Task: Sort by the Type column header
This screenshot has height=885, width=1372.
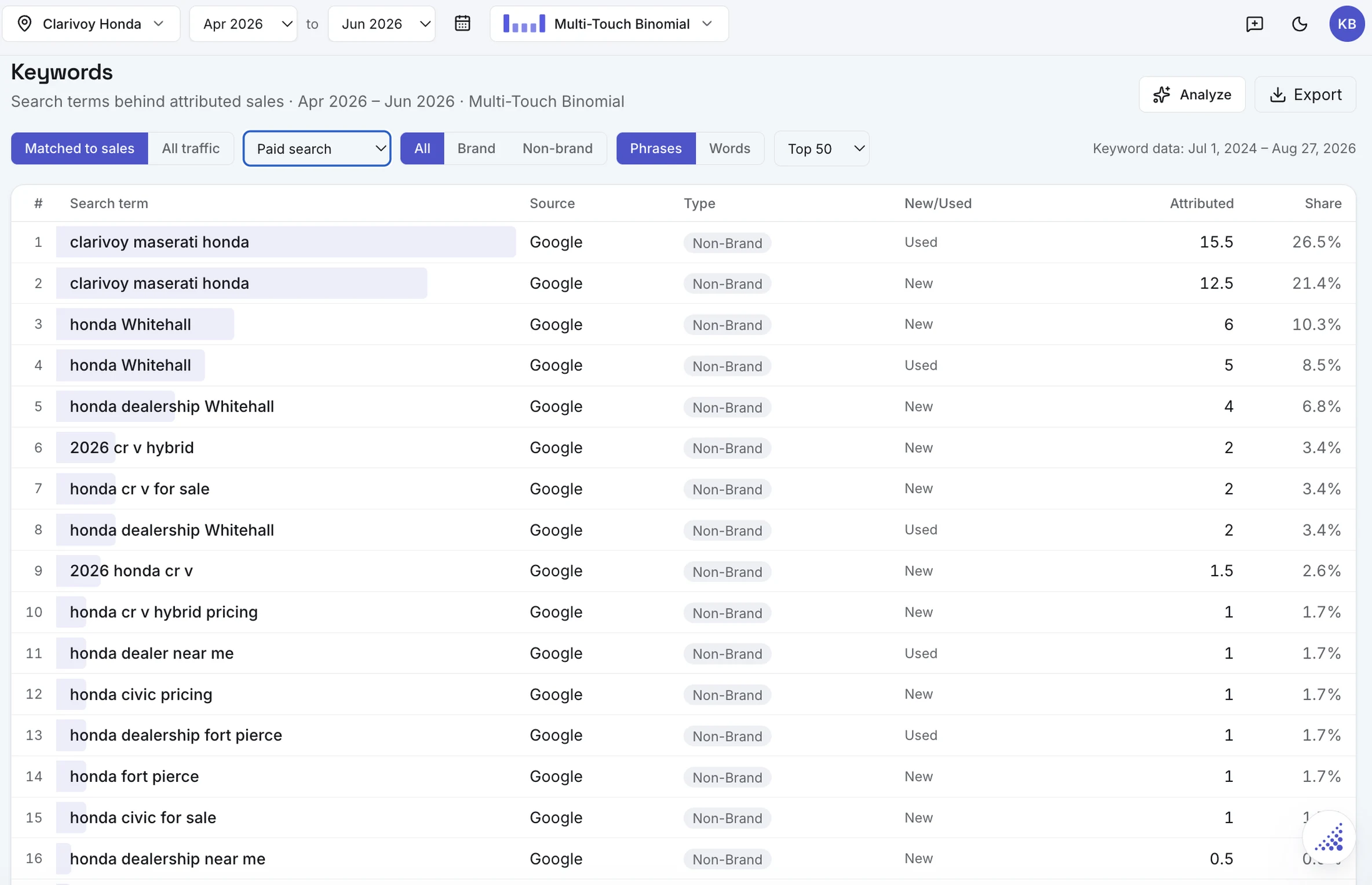Action: tap(699, 203)
